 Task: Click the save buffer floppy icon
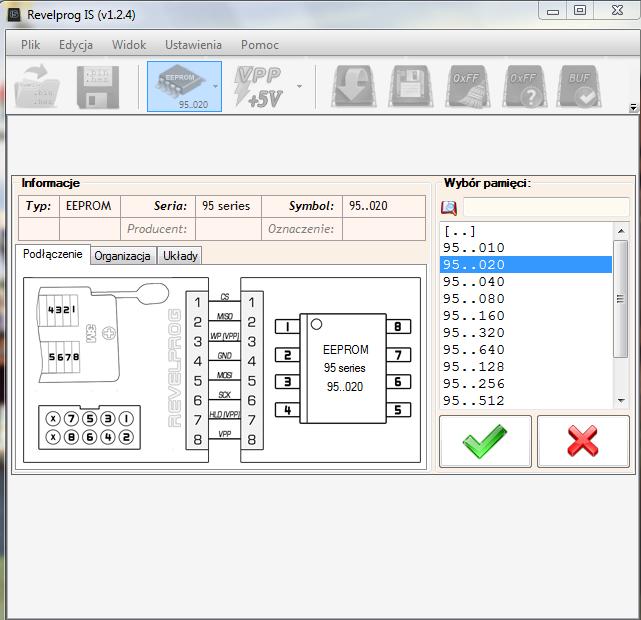tap(98, 86)
